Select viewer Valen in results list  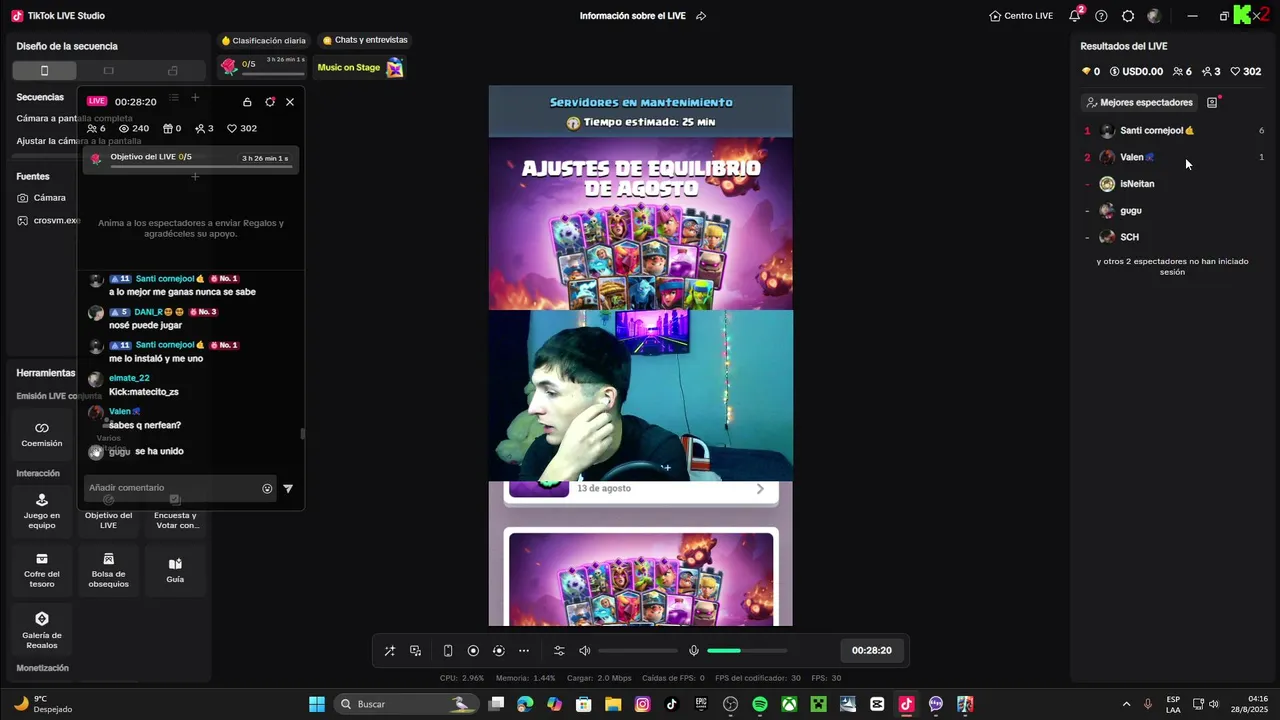(x=1174, y=157)
